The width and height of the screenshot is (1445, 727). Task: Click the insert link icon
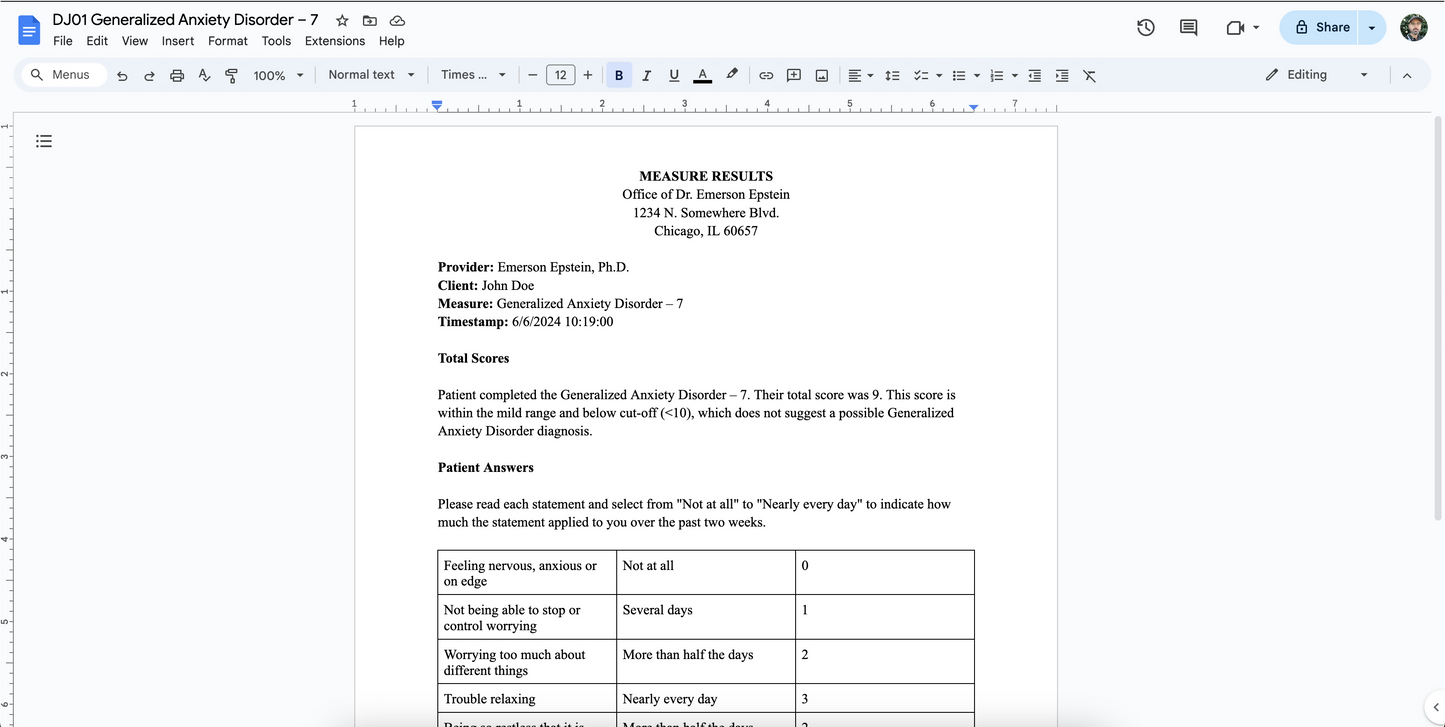tap(766, 75)
